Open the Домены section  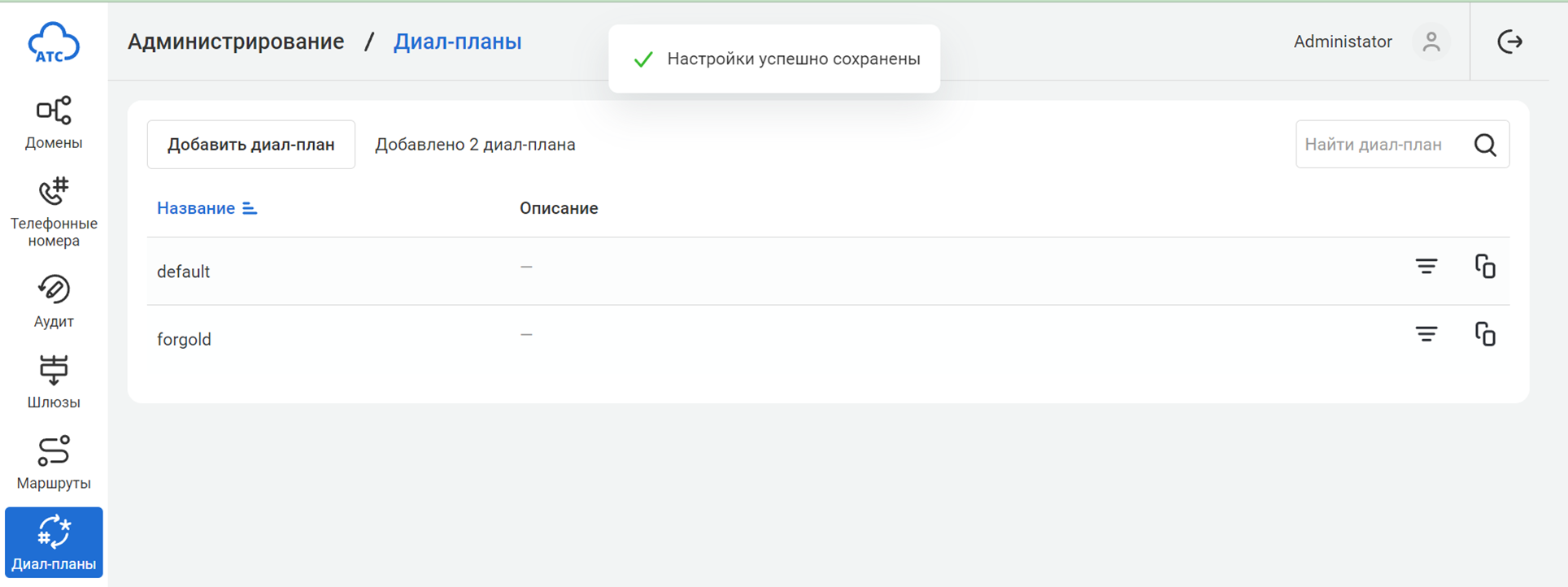54,123
